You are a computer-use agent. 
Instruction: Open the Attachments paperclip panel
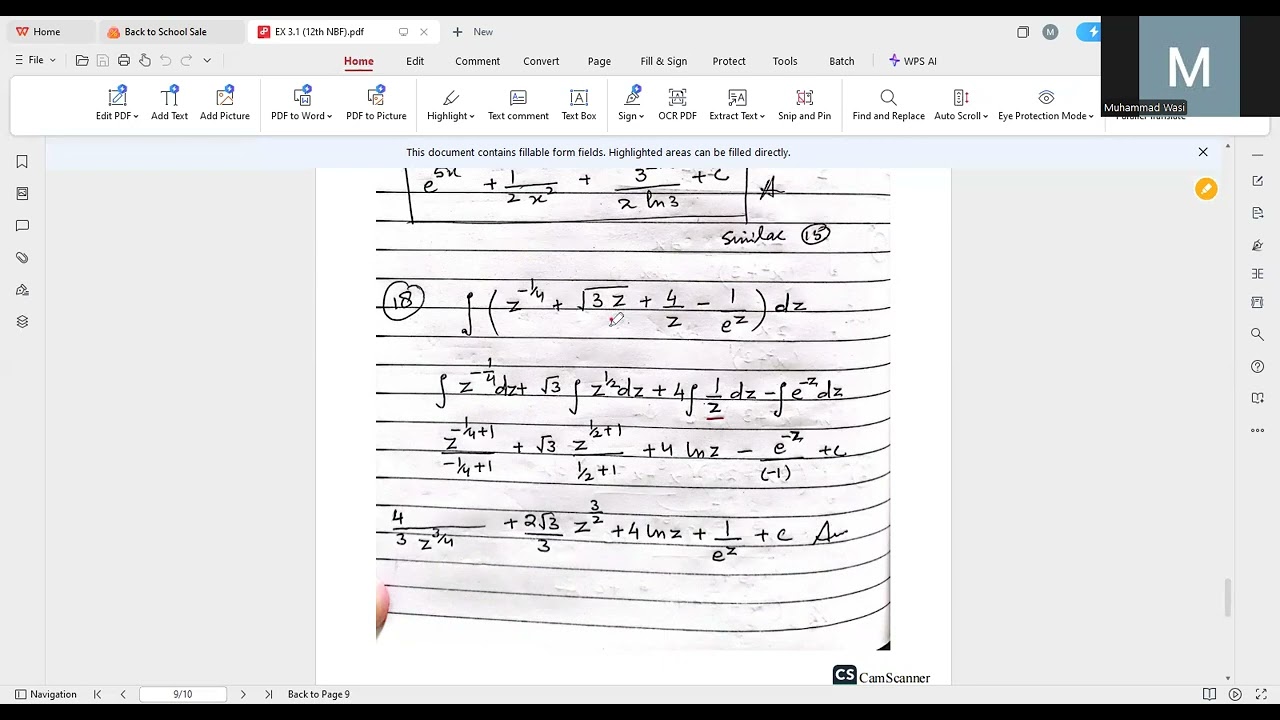click(x=22, y=258)
